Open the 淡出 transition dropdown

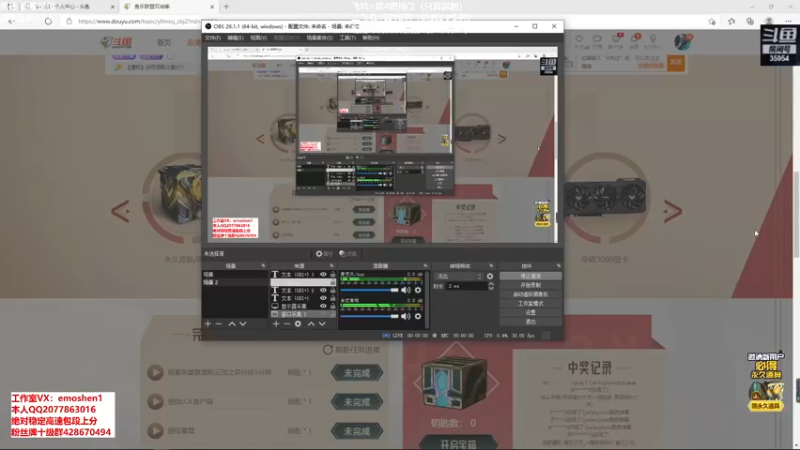tap(458, 277)
